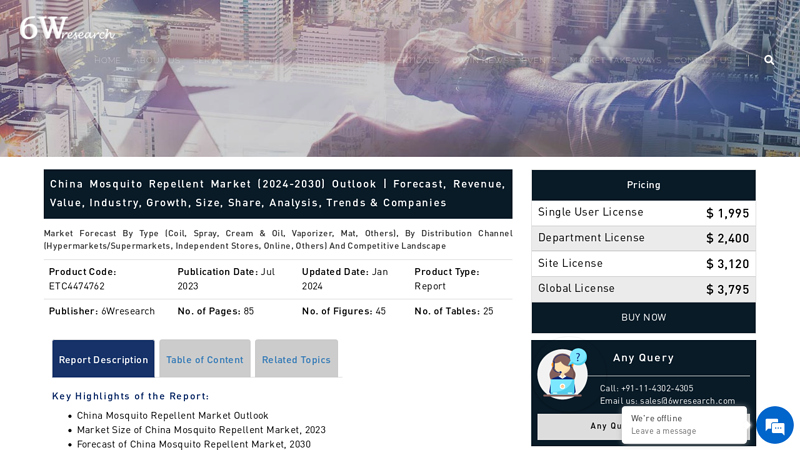The image size is (800, 450).
Task: Click the 'Leave a message' chat popup
Action: click(x=684, y=424)
